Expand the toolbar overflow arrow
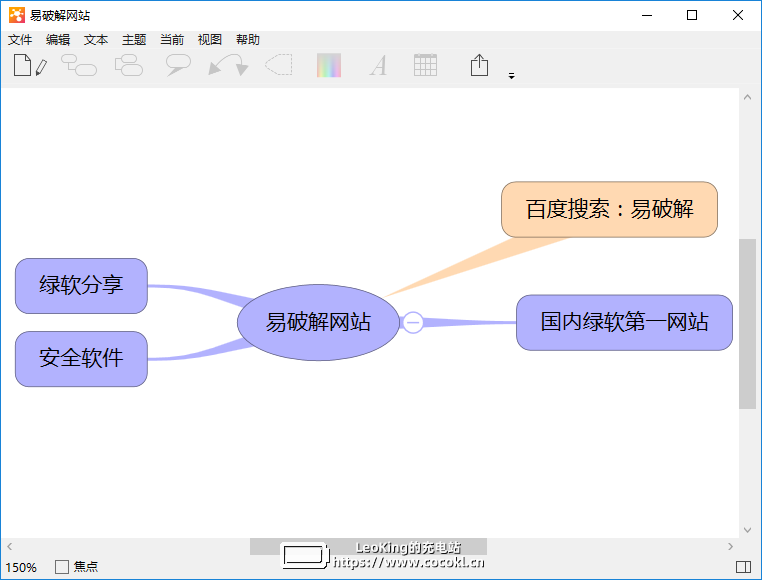The image size is (762, 580). coord(511,76)
